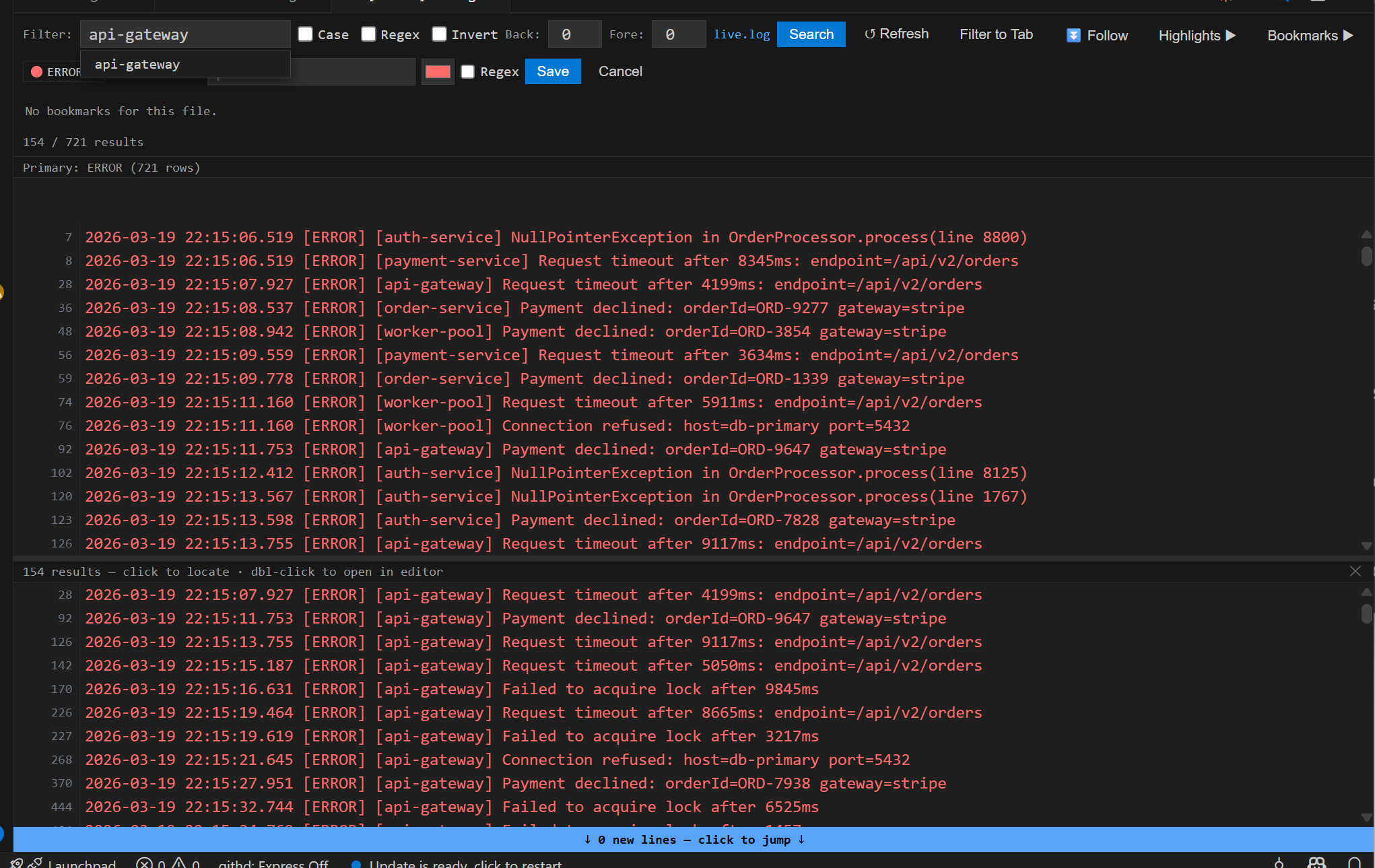
Task: Select line 102 NullPointerException line 8125 row
Action: [687, 473]
